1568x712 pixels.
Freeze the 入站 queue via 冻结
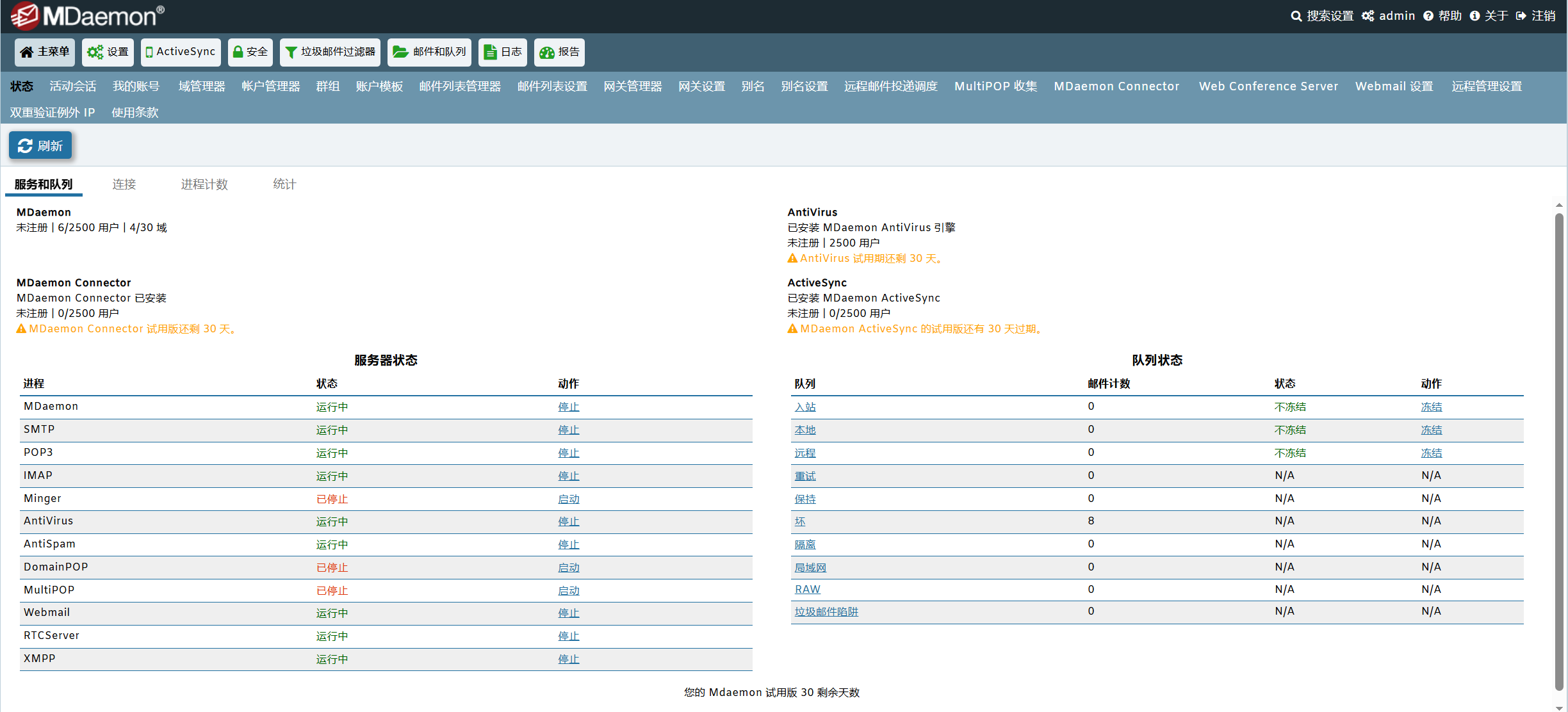pyautogui.click(x=1432, y=407)
